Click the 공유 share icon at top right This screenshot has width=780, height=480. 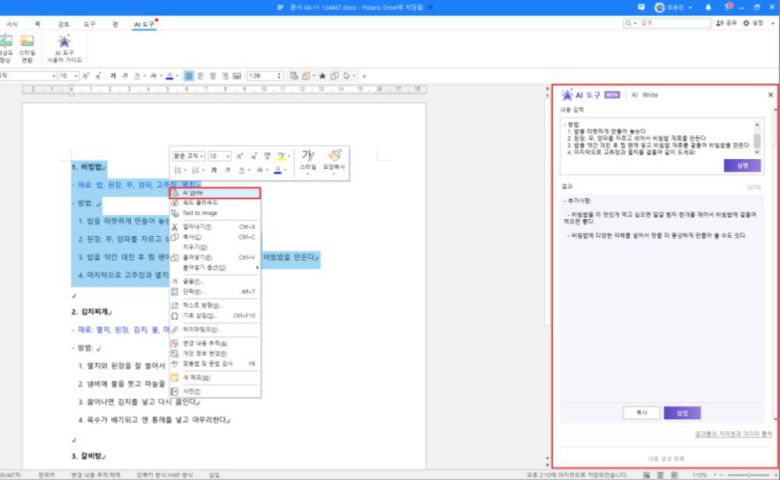tap(726, 23)
